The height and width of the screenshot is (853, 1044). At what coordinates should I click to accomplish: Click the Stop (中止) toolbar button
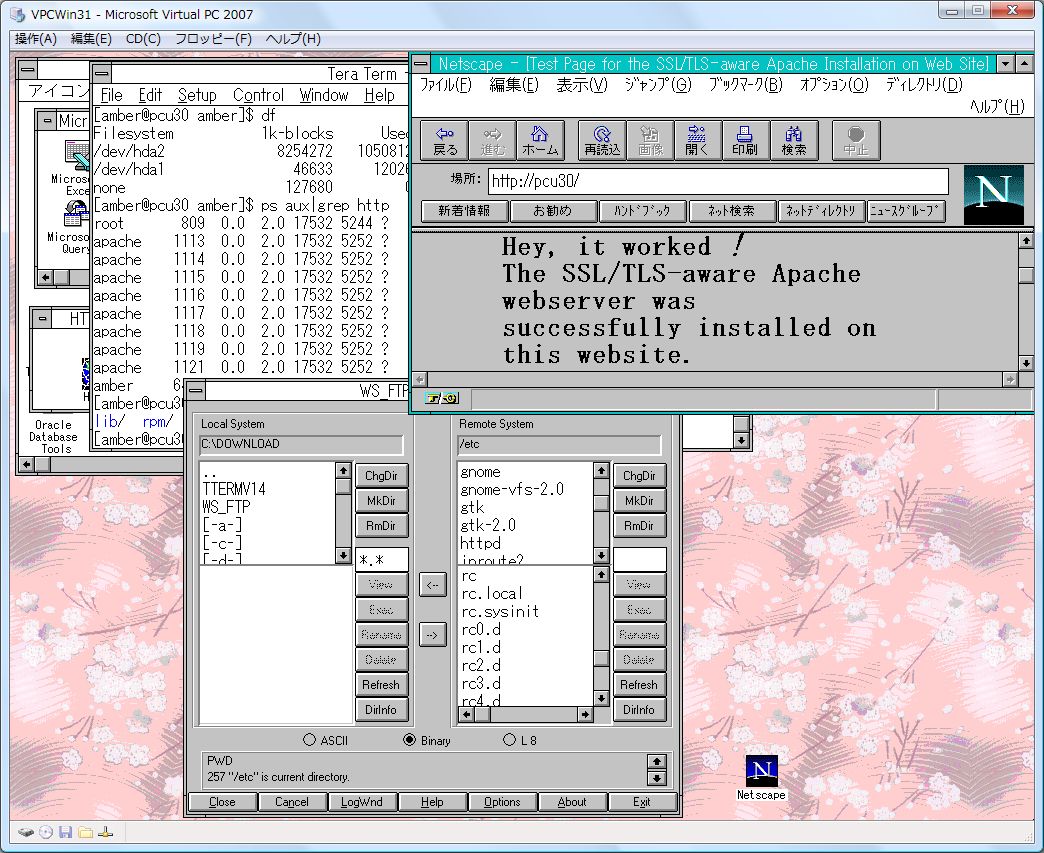point(856,141)
